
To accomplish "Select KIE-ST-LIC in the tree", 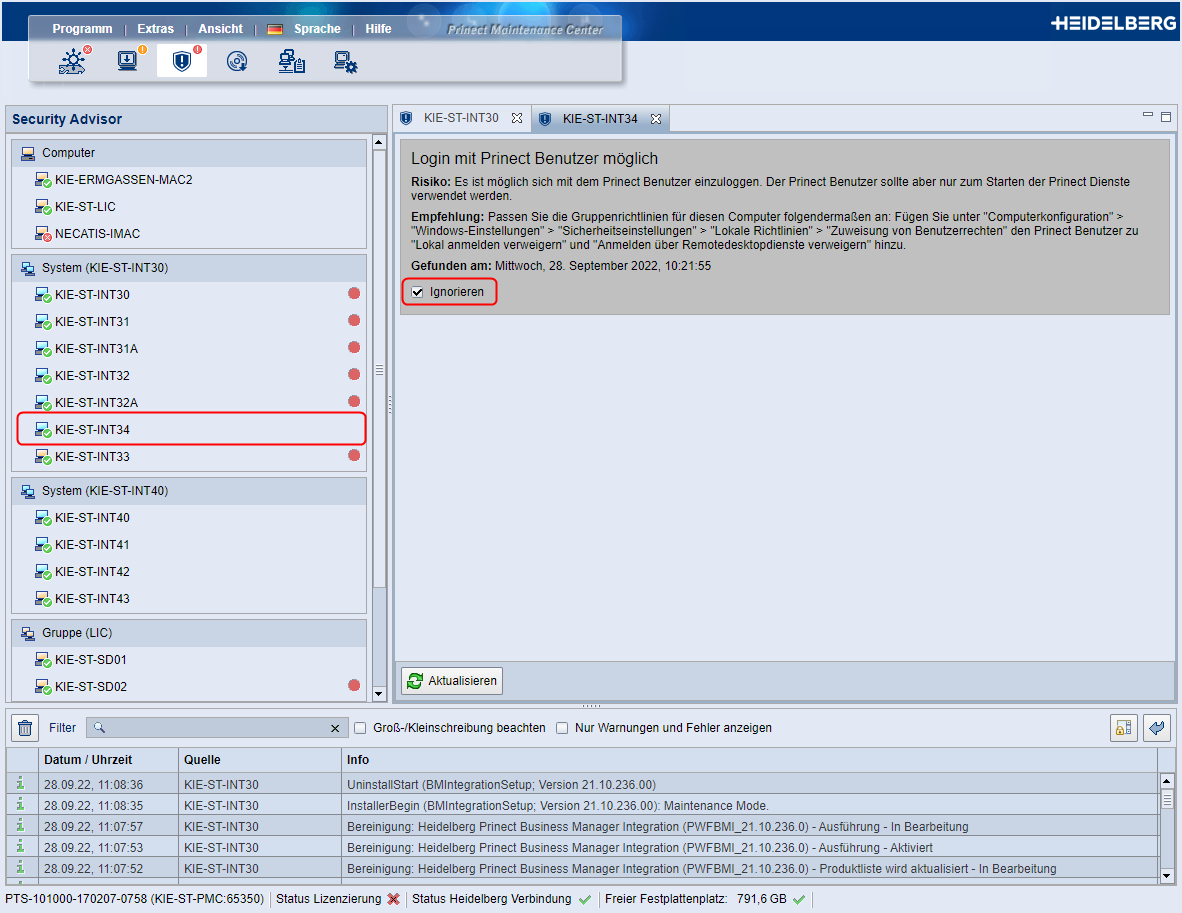I will click(85, 207).
